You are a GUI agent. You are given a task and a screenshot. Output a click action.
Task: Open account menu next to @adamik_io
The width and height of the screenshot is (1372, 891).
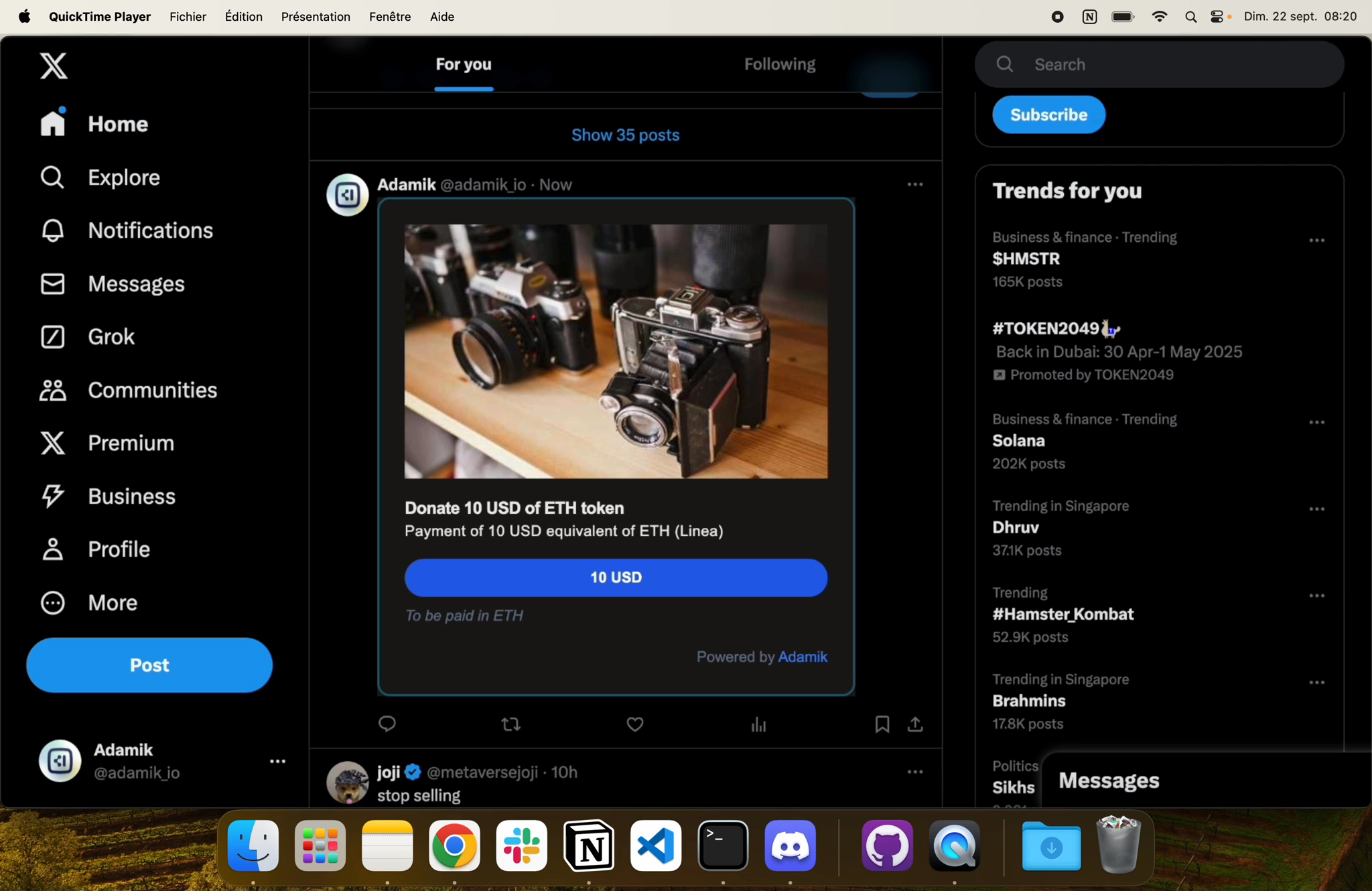277,761
